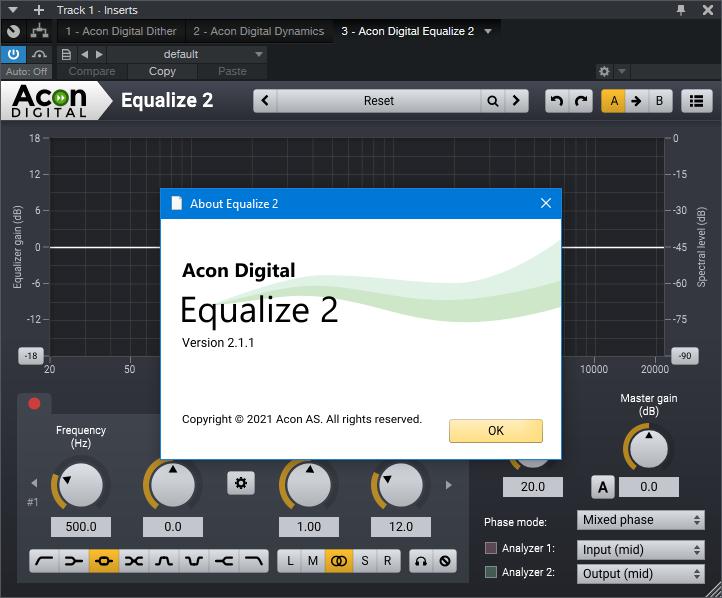Screen dimensions: 722x598
Task: Expand the insert tabs dropdown arrow
Action: [488, 31]
